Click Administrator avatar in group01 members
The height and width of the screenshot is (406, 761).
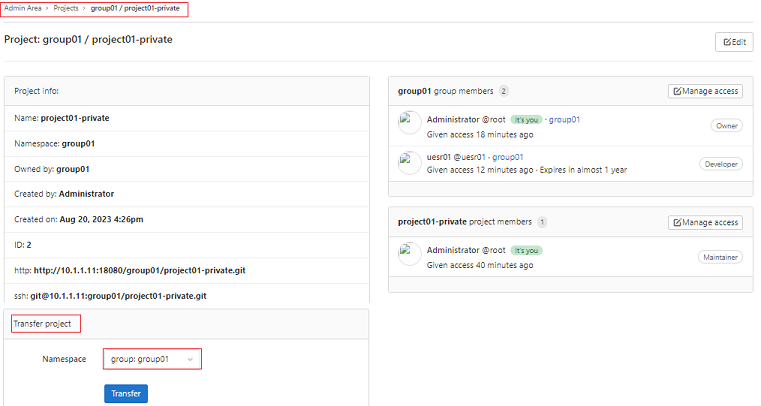pos(410,123)
